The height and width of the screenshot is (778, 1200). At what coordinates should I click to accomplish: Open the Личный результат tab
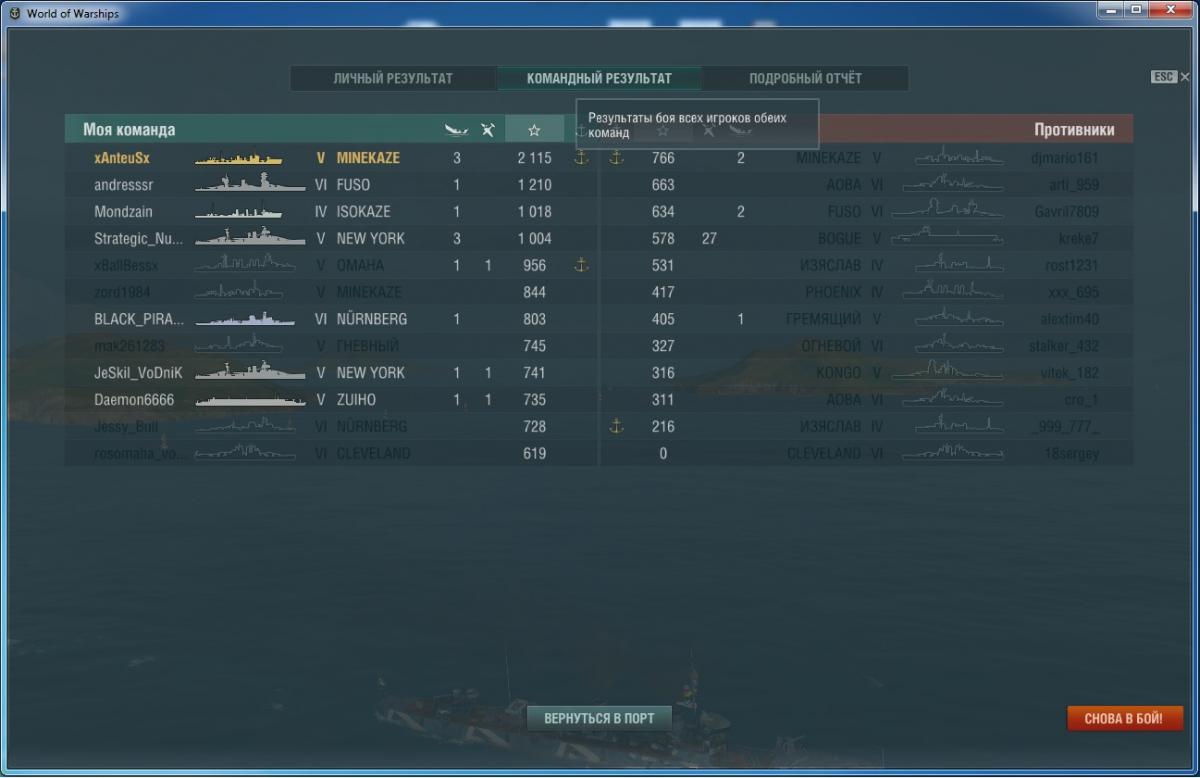click(x=393, y=78)
